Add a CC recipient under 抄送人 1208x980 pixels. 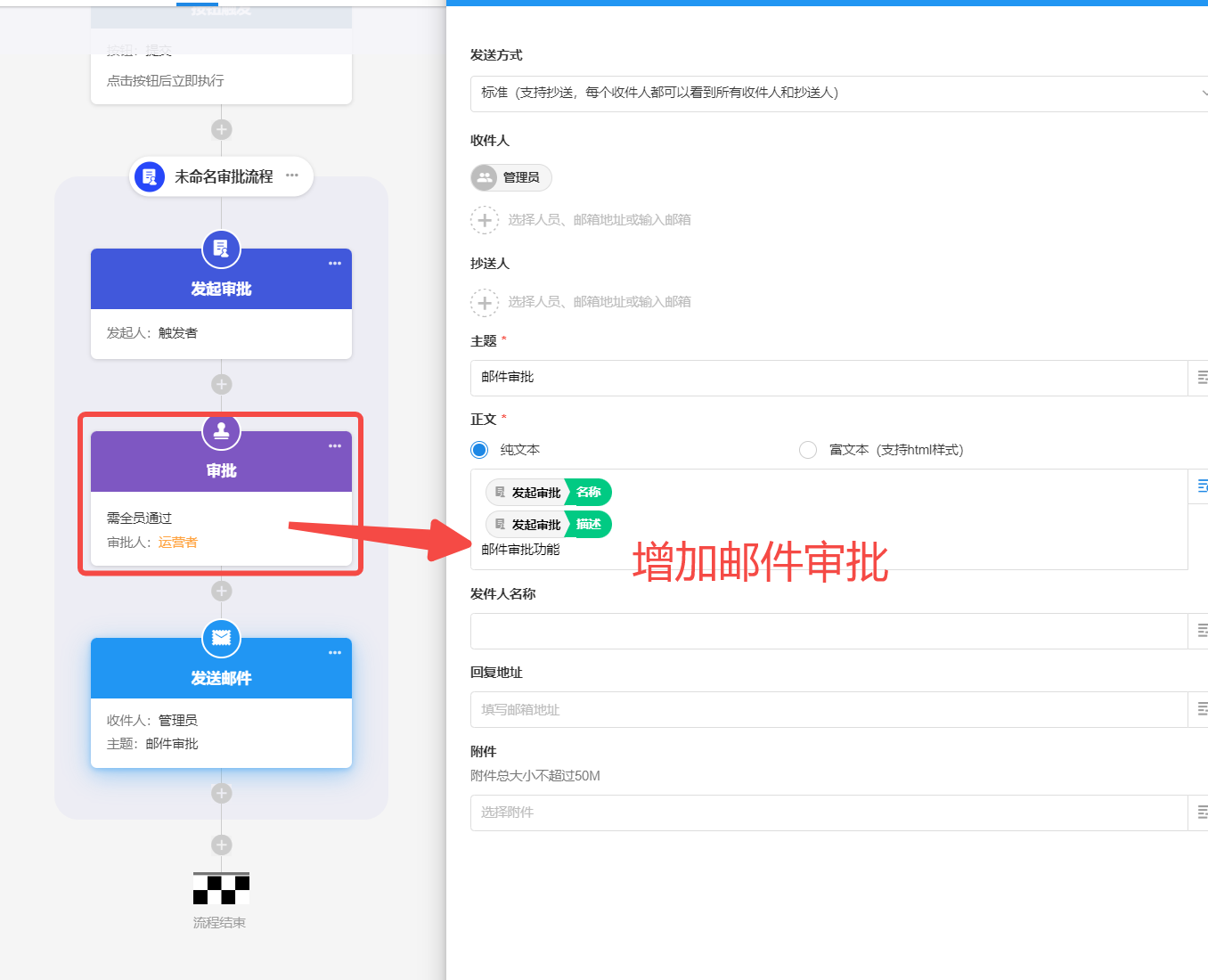click(485, 303)
